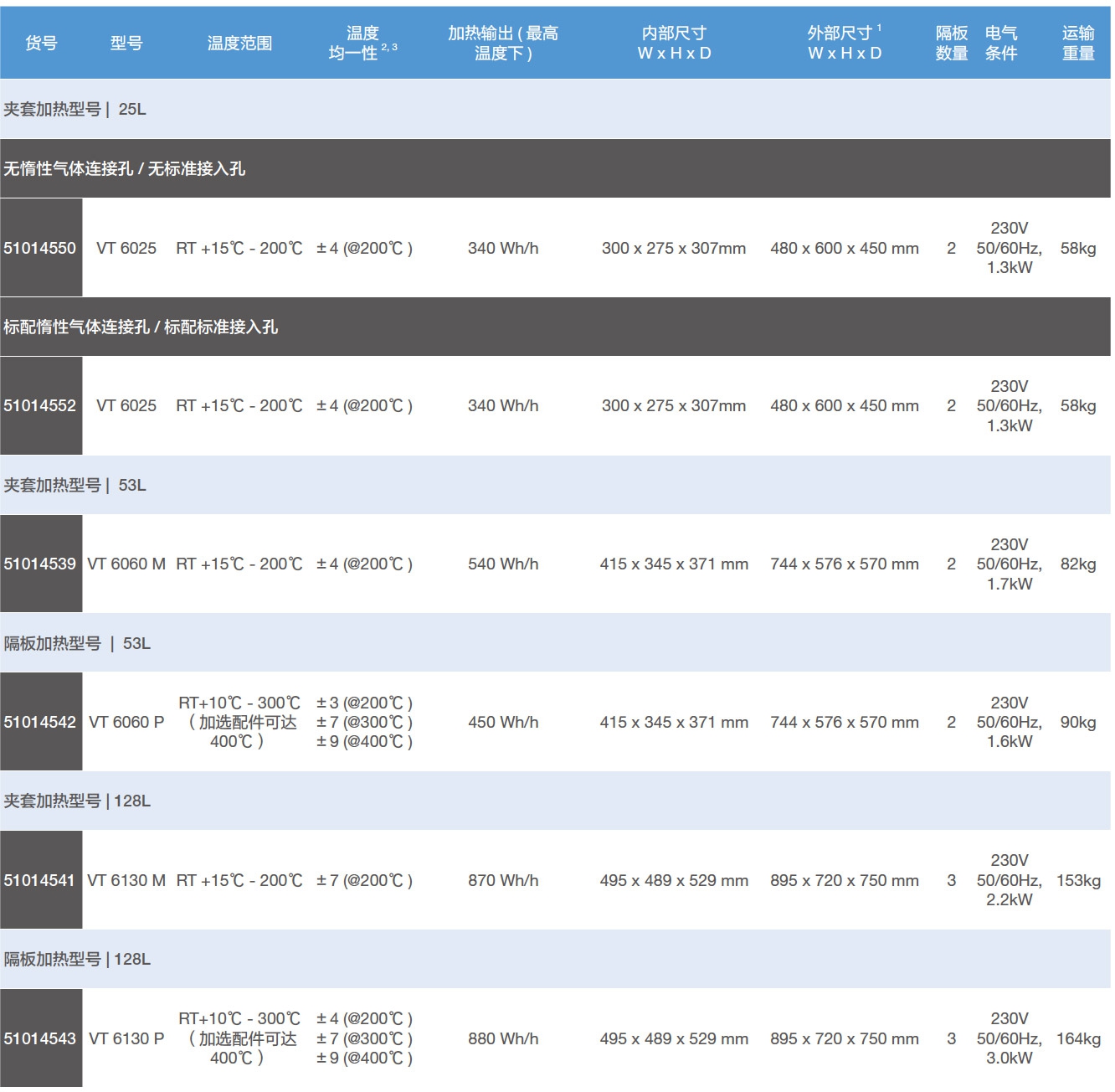The image size is (1115, 1092).
Task: Click part number 51014542
Action: pos(40,722)
